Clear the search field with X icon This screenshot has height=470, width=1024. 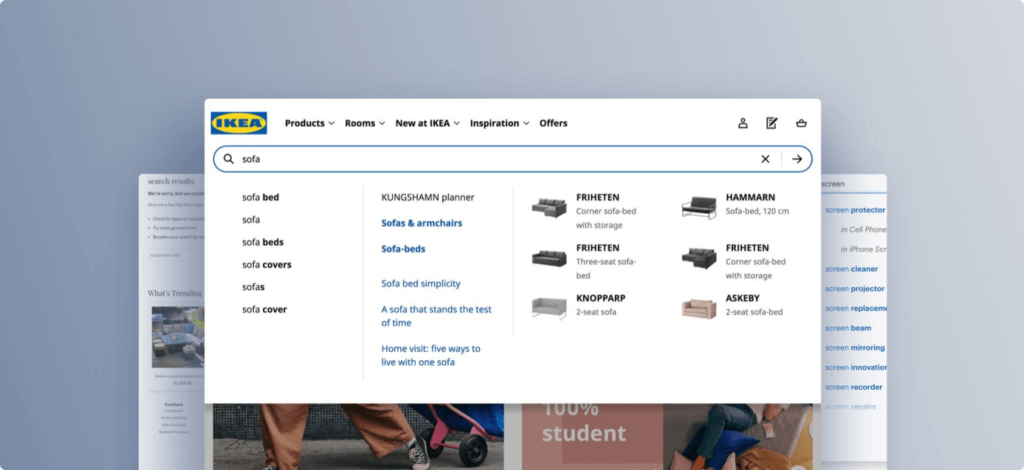[765, 159]
